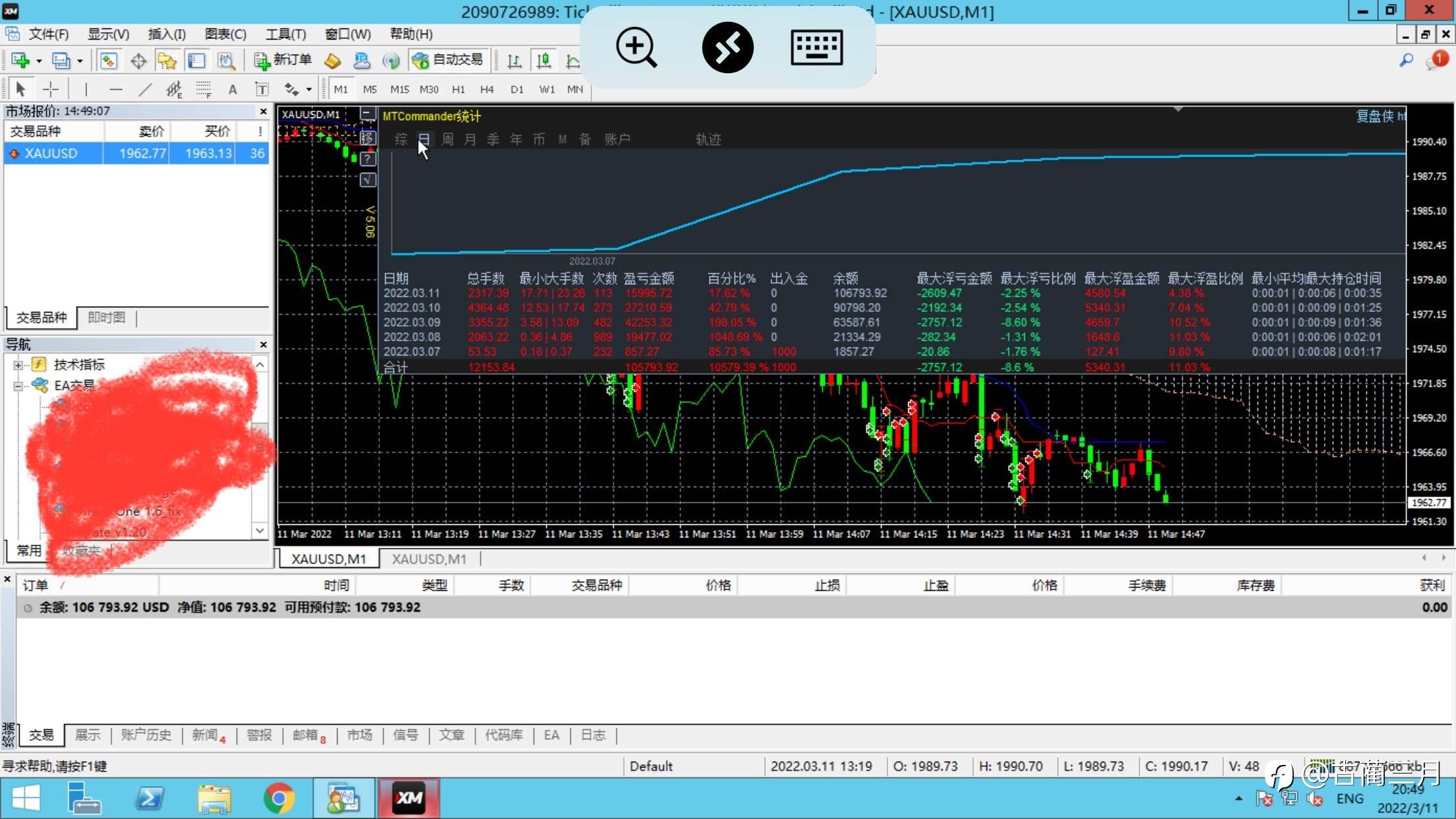Select the text label tool
Screen dimensions: 1456x819
[x=262, y=89]
